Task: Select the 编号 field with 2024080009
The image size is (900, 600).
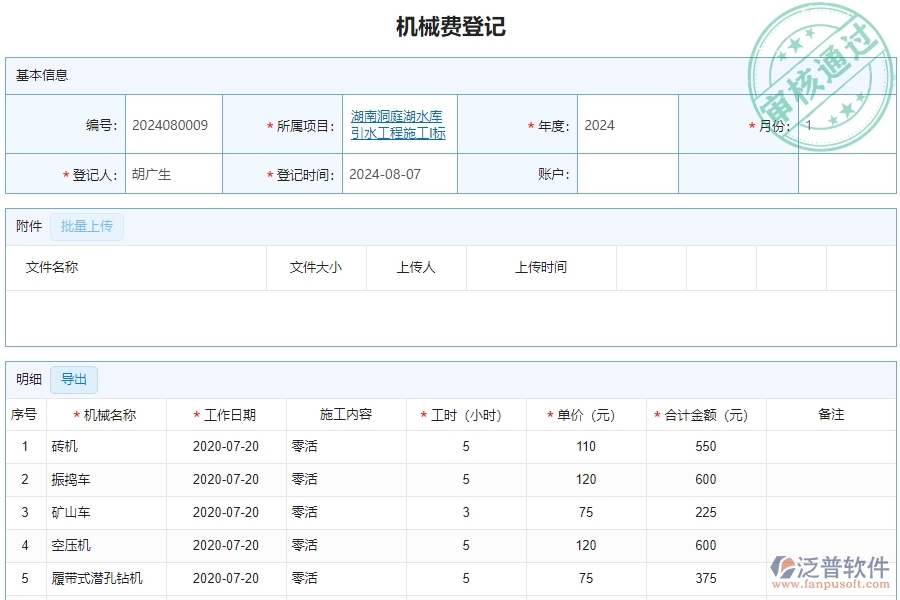Action: click(x=172, y=125)
